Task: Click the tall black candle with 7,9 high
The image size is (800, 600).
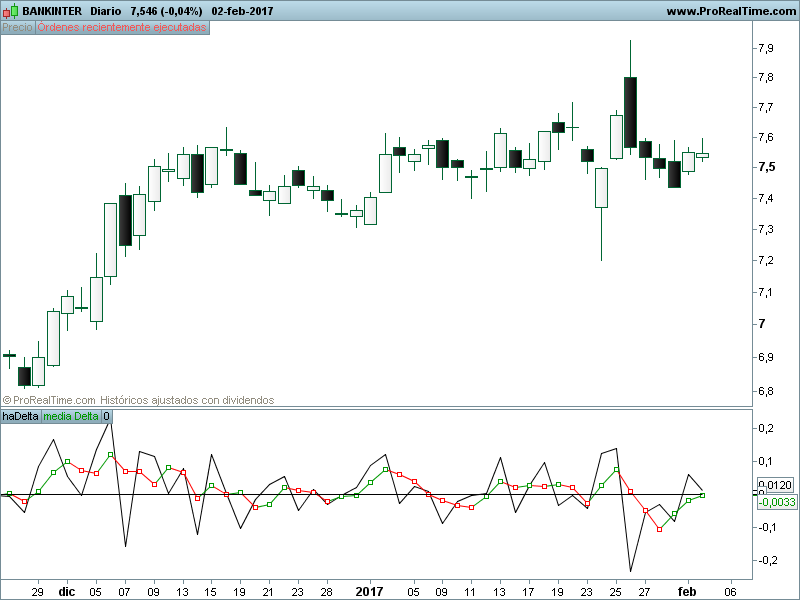Action: click(x=630, y=112)
